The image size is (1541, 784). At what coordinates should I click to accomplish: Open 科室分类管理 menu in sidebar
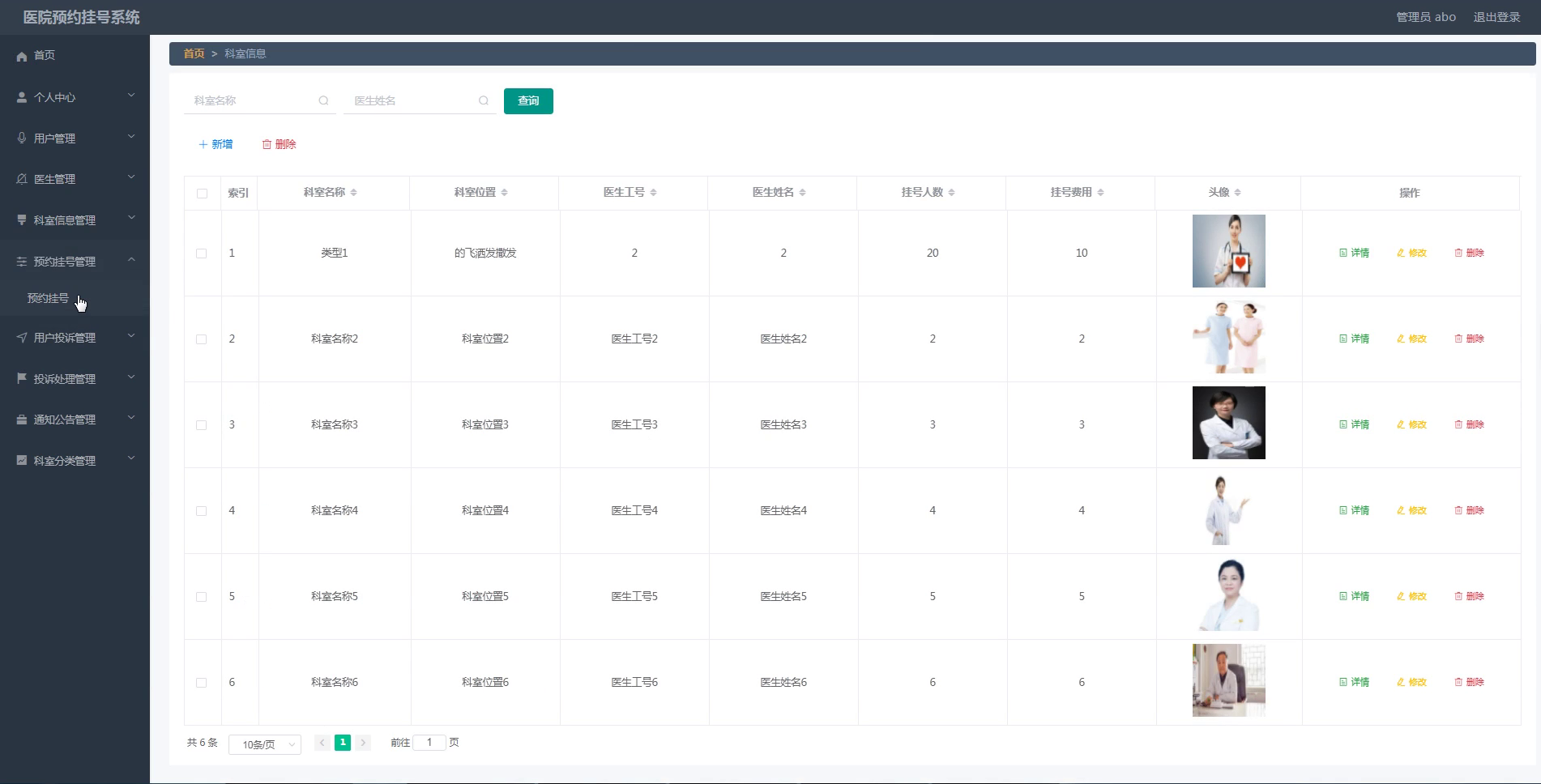[x=75, y=460]
